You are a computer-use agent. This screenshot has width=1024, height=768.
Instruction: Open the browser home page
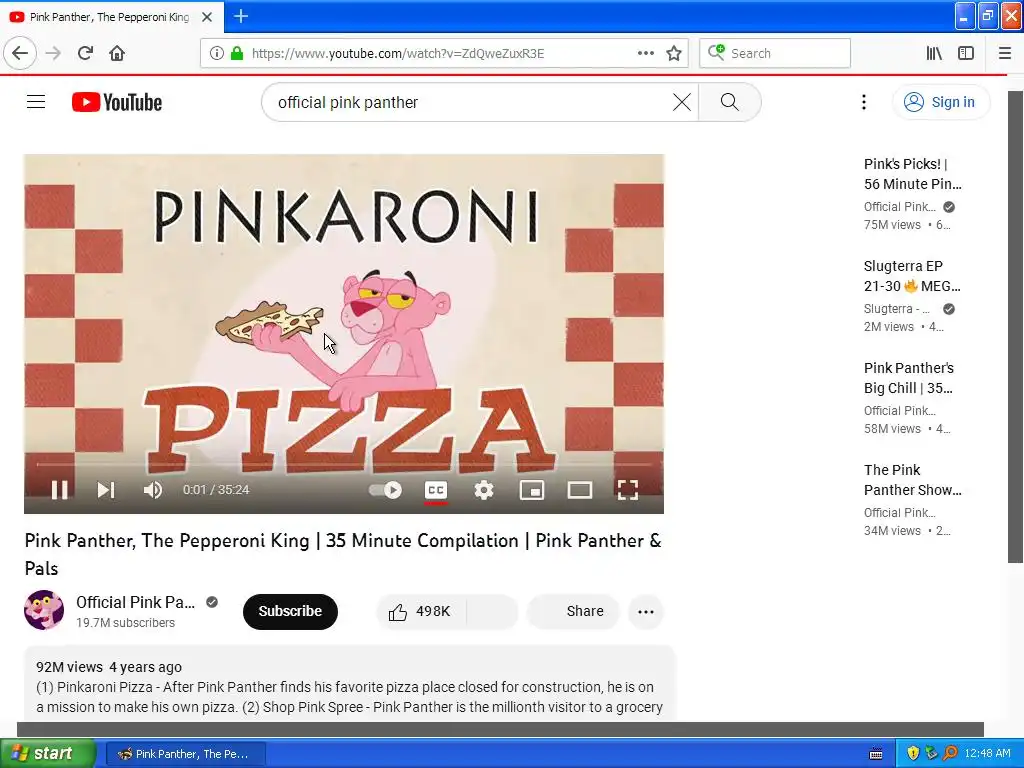117,54
